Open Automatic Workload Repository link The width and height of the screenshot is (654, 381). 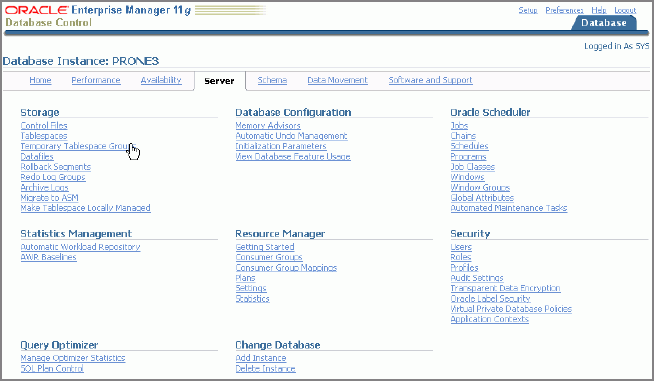tap(80, 247)
